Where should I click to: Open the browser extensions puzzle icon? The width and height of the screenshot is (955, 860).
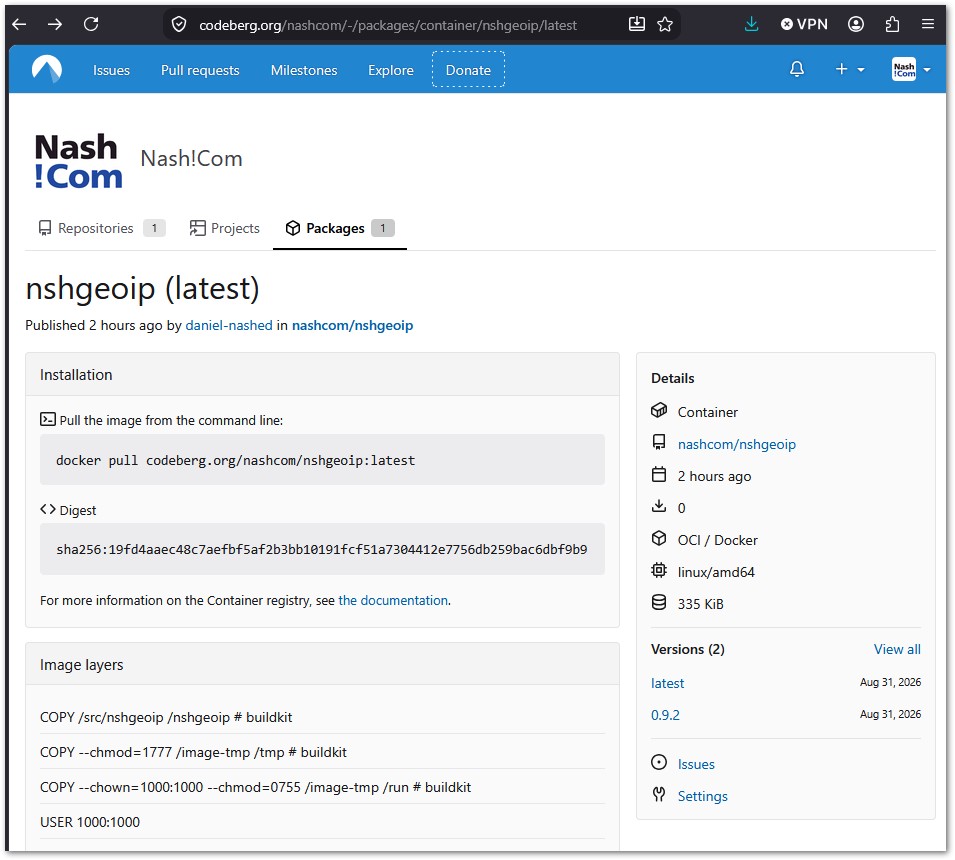click(892, 24)
